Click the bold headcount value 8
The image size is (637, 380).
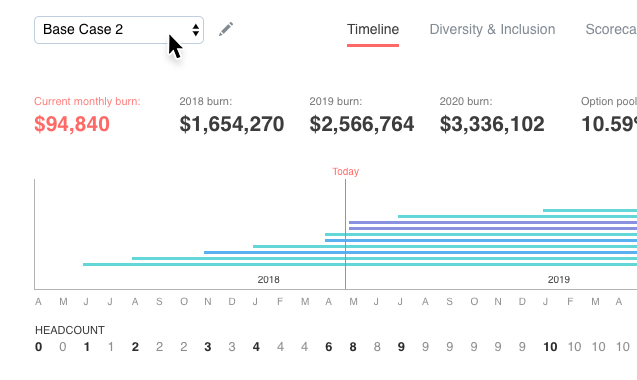click(x=353, y=347)
